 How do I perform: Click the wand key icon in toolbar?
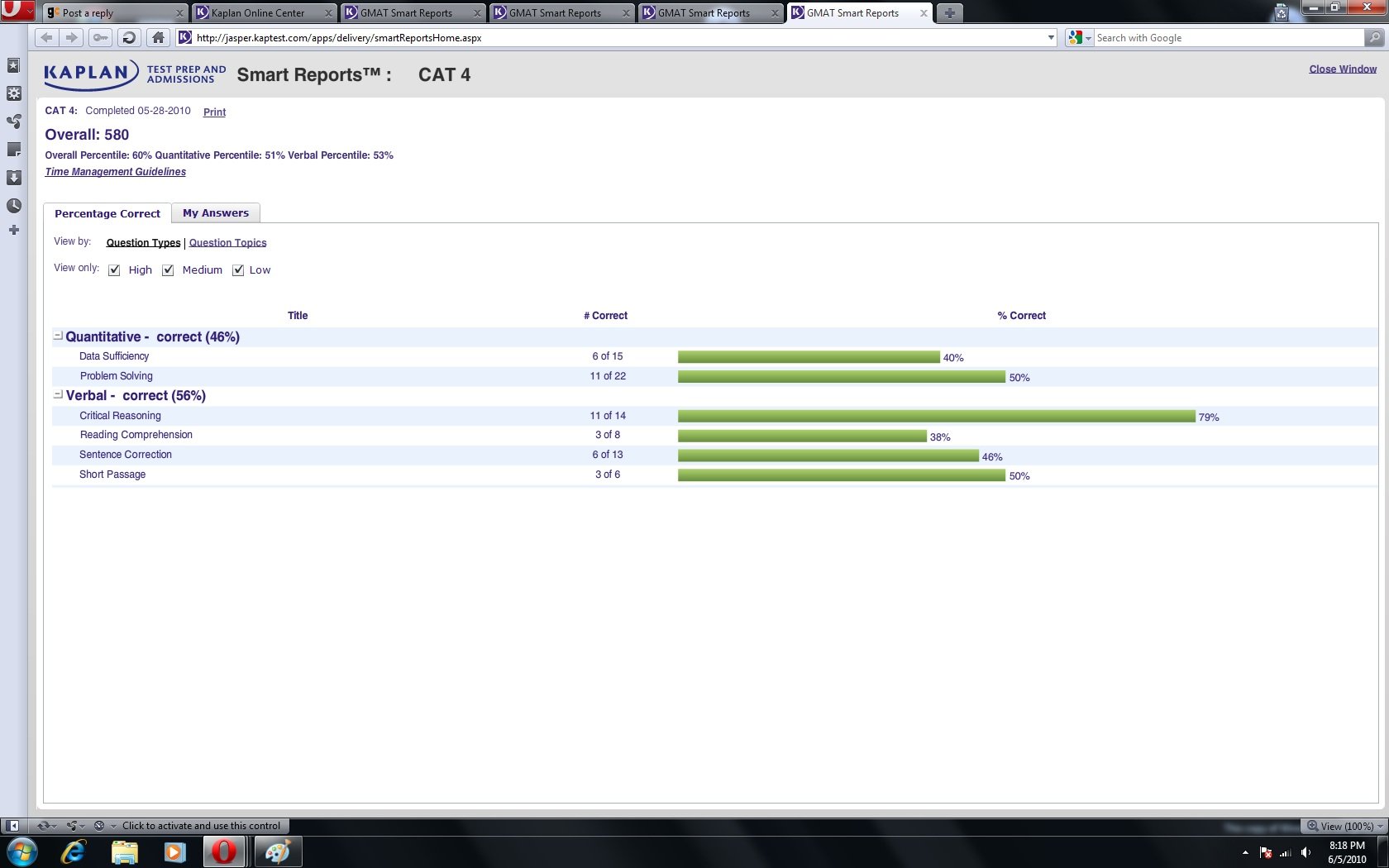pos(101,38)
